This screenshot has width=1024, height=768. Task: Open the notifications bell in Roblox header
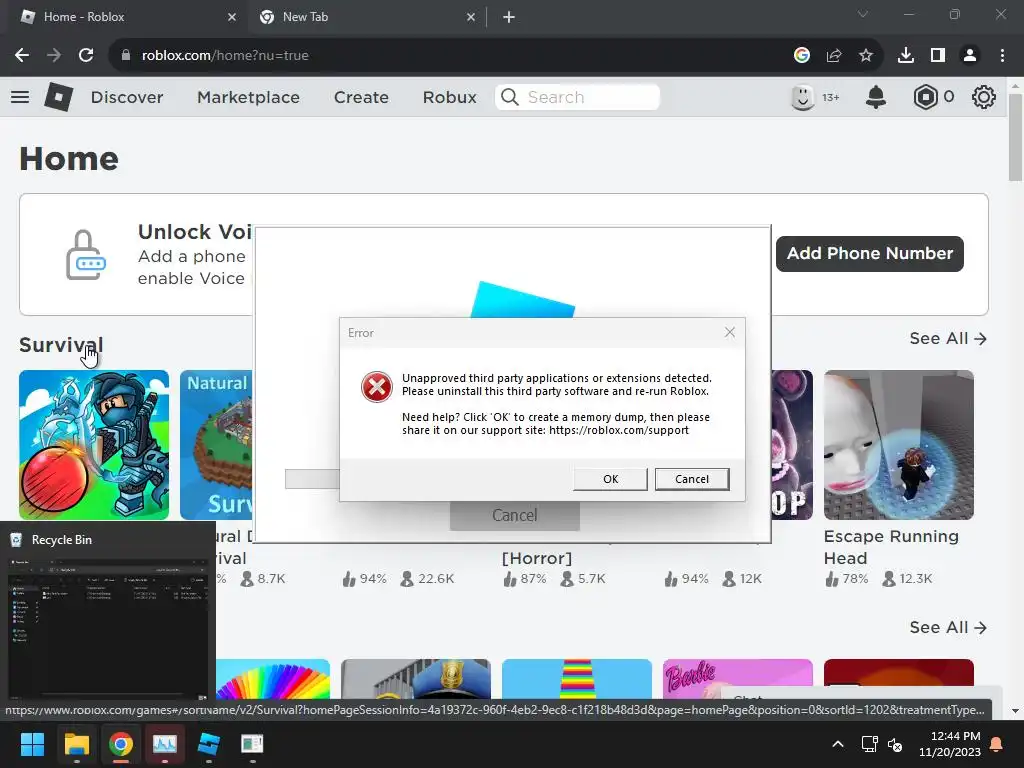(x=876, y=97)
